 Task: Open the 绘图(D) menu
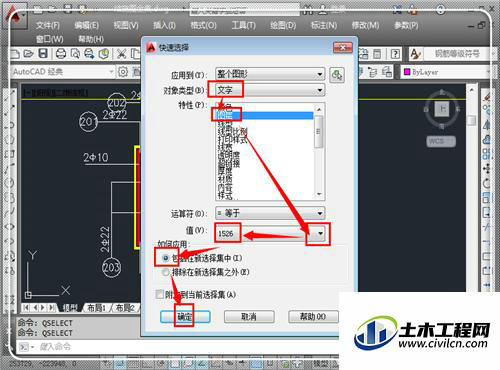click(283, 25)
